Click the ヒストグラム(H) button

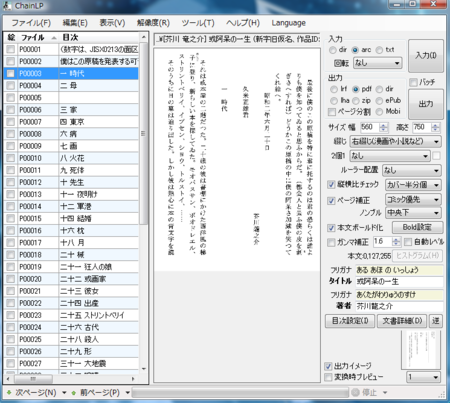(417, 256)
